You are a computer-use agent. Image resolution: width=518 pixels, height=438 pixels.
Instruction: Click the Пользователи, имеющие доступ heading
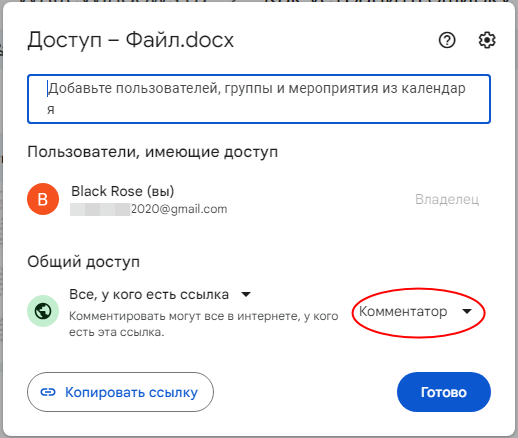coord(153,152)
